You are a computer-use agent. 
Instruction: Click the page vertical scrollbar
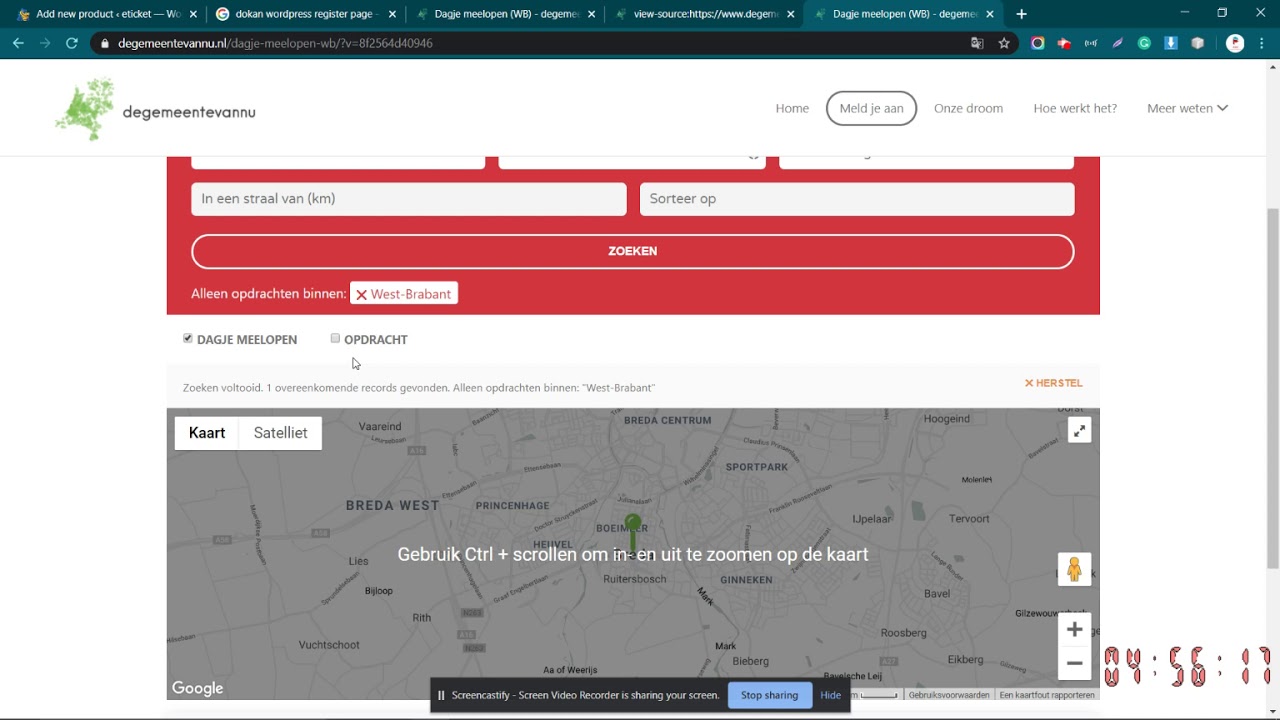[1272, 388]
